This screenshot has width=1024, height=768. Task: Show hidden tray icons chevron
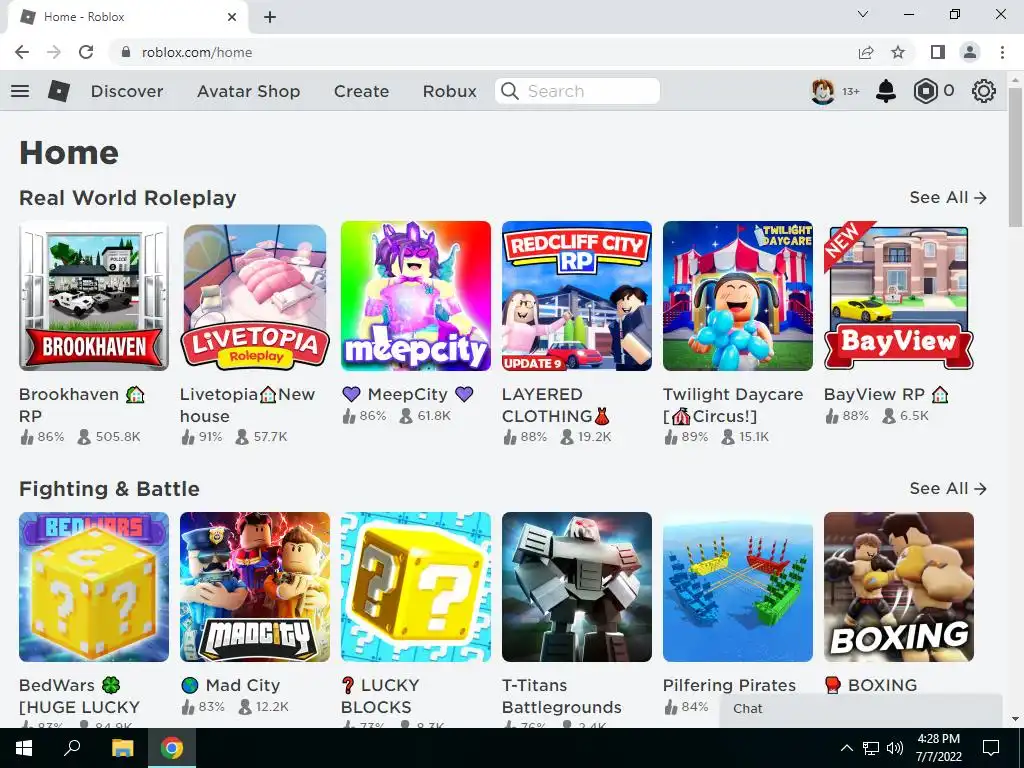coord(846,748)
